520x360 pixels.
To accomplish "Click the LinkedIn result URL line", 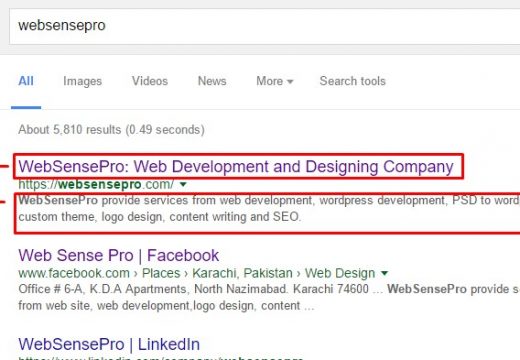I will (x=161, y=358).
